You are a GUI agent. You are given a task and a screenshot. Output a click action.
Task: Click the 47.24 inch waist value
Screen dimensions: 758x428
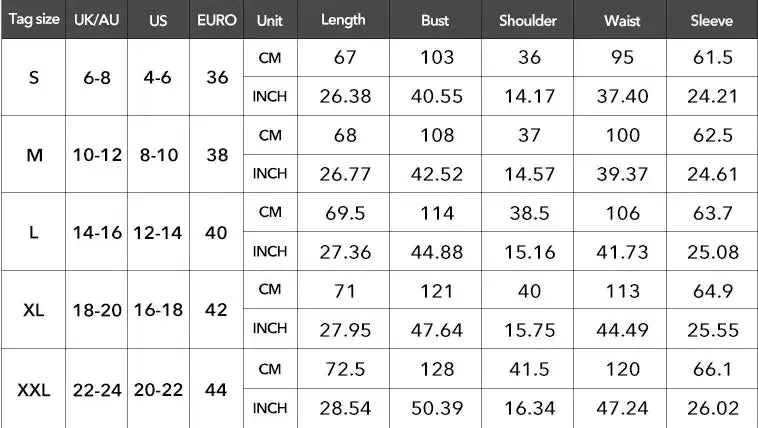pos(622,408)
